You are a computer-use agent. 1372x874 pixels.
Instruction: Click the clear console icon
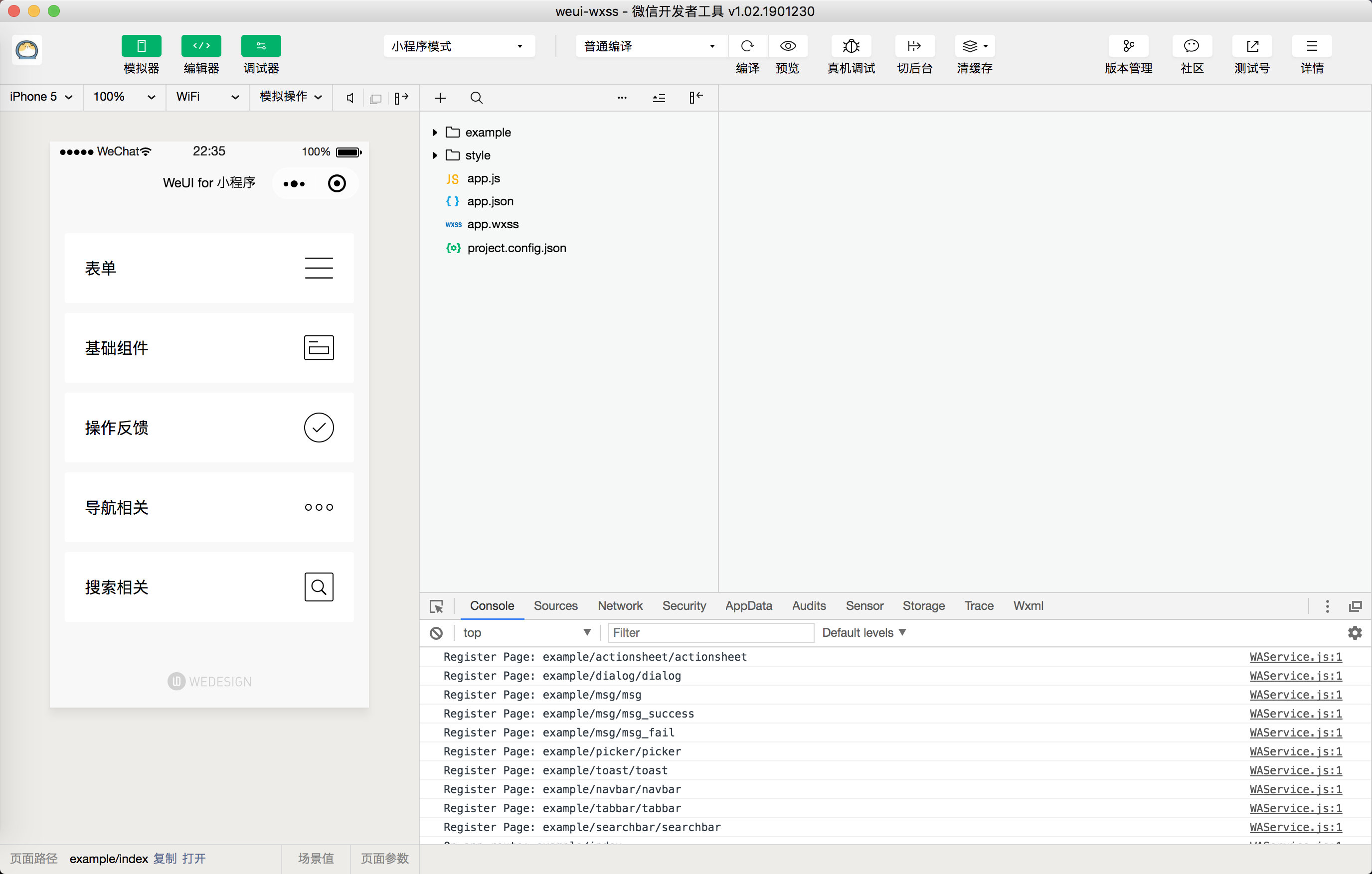pyautogui.click(x=436, y=633)
